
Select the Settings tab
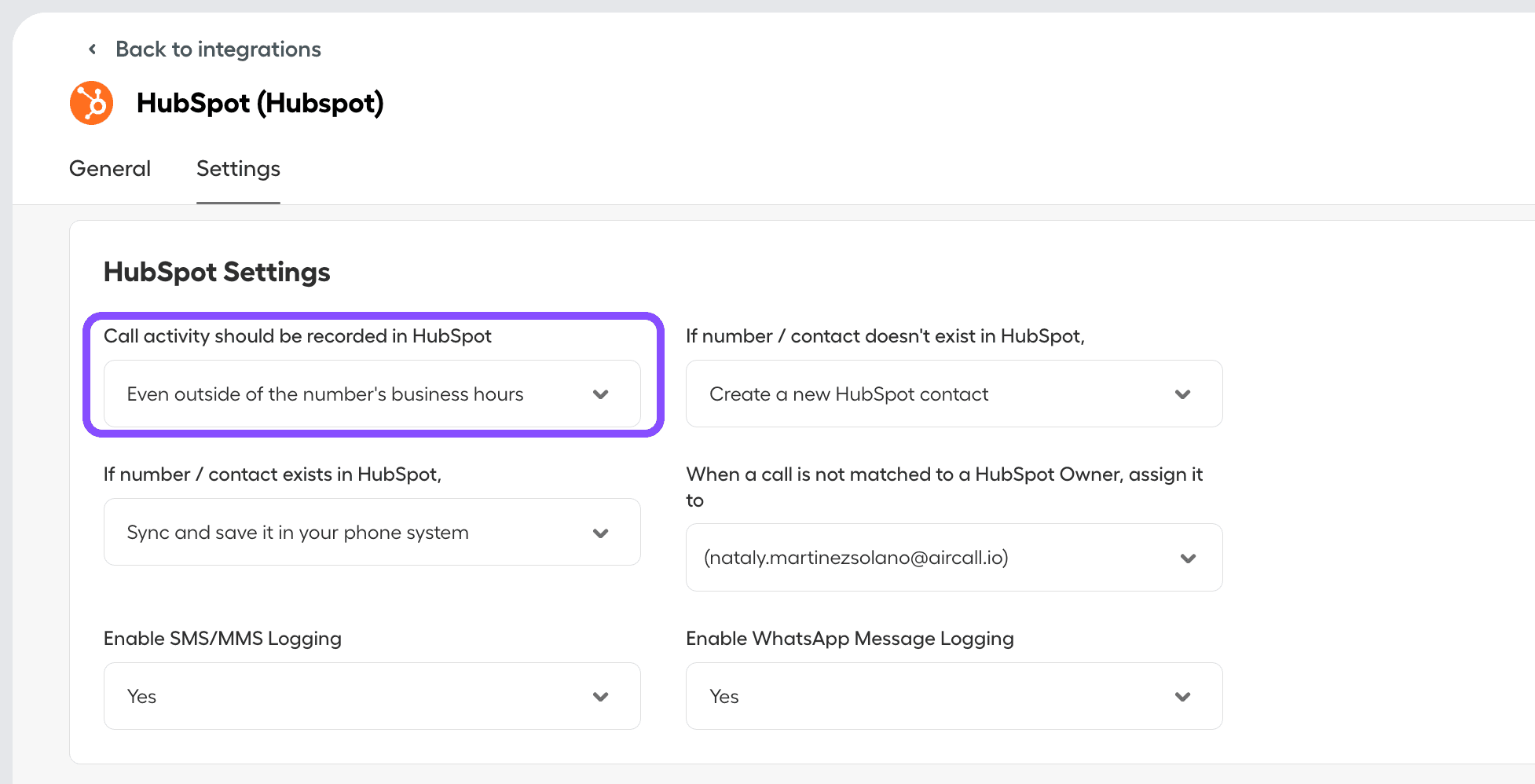238,168
